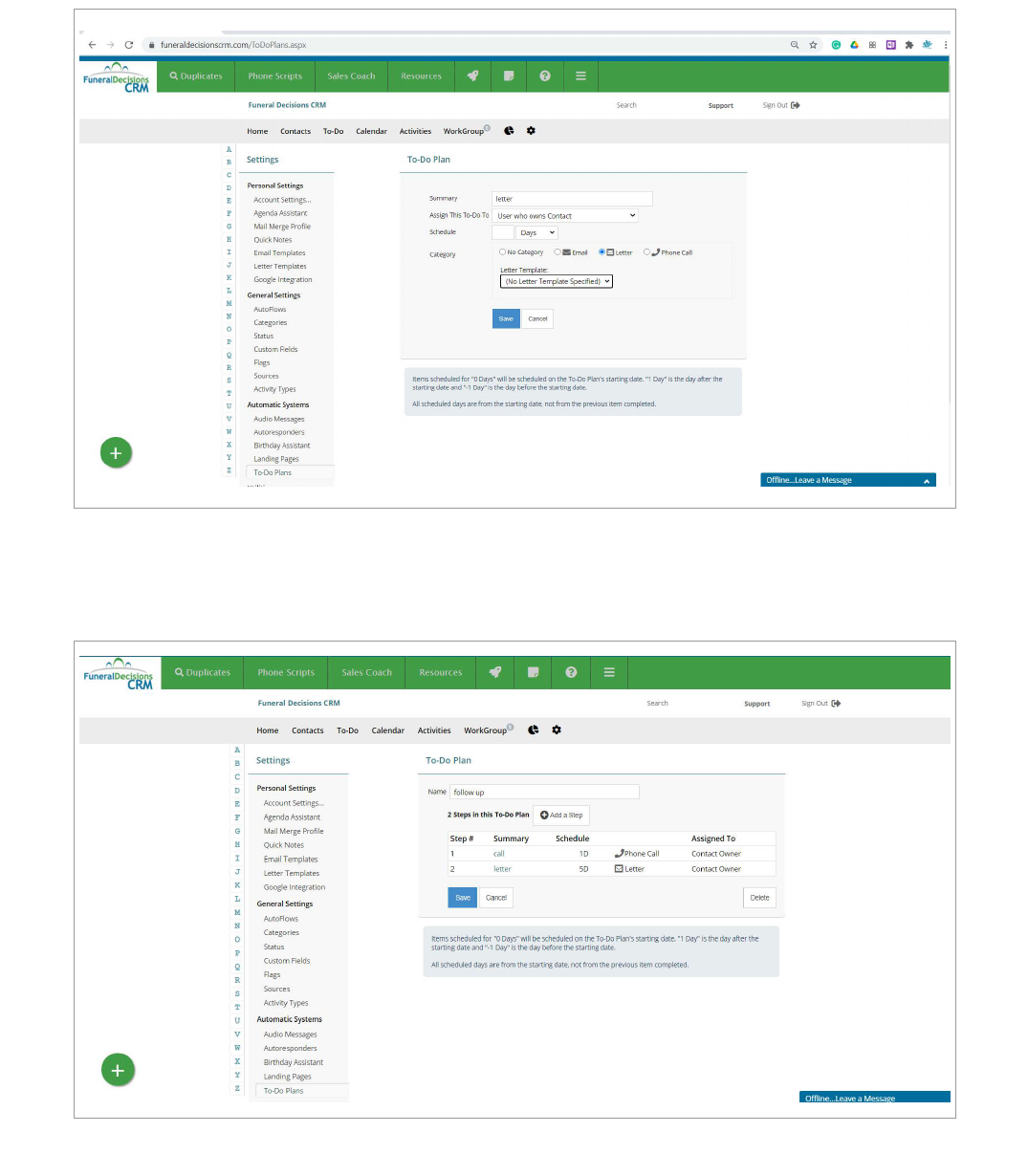This screenshot has height=1176, width=1028.
Task: Click the Delete button for the plan
Action: [759, 898]
